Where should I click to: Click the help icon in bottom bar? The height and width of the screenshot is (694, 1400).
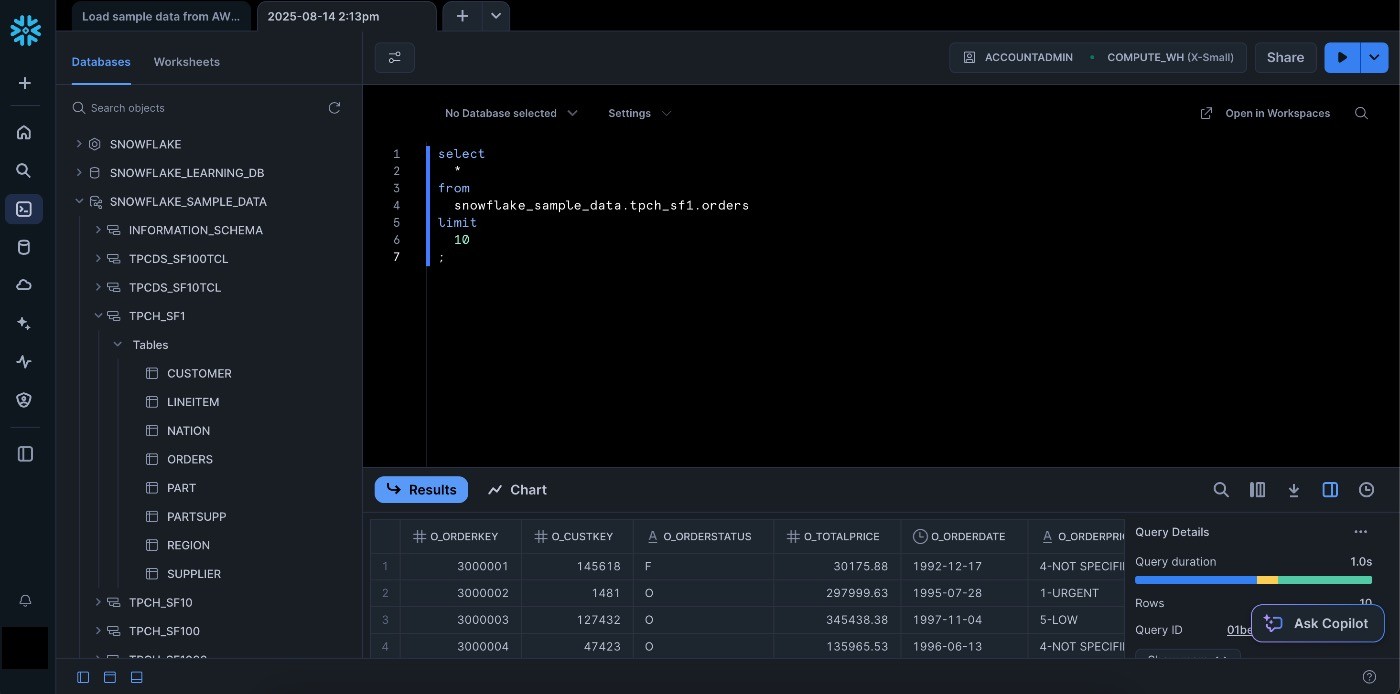(x=1369, y=677)
